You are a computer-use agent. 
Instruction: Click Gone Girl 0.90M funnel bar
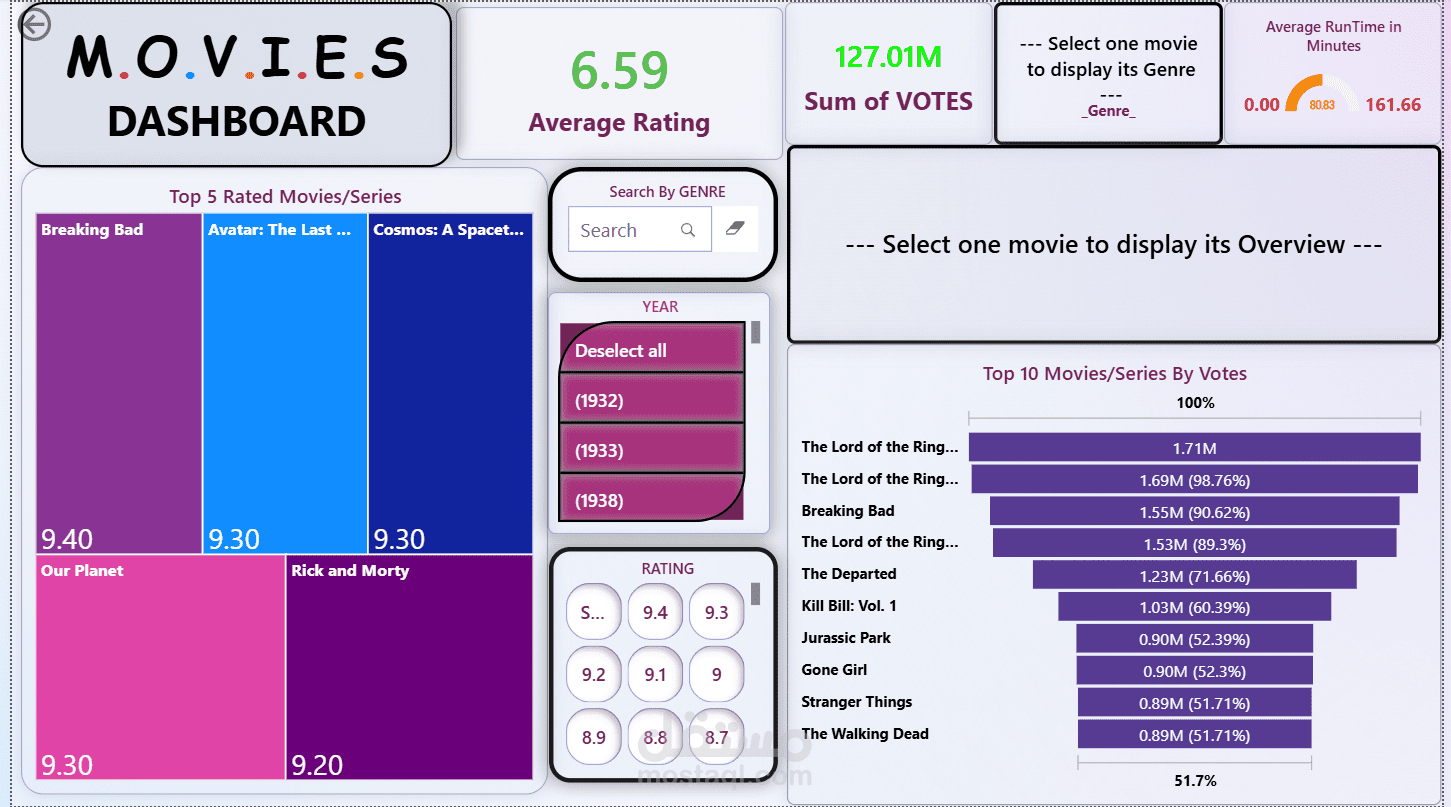(x=1194, y=670)
